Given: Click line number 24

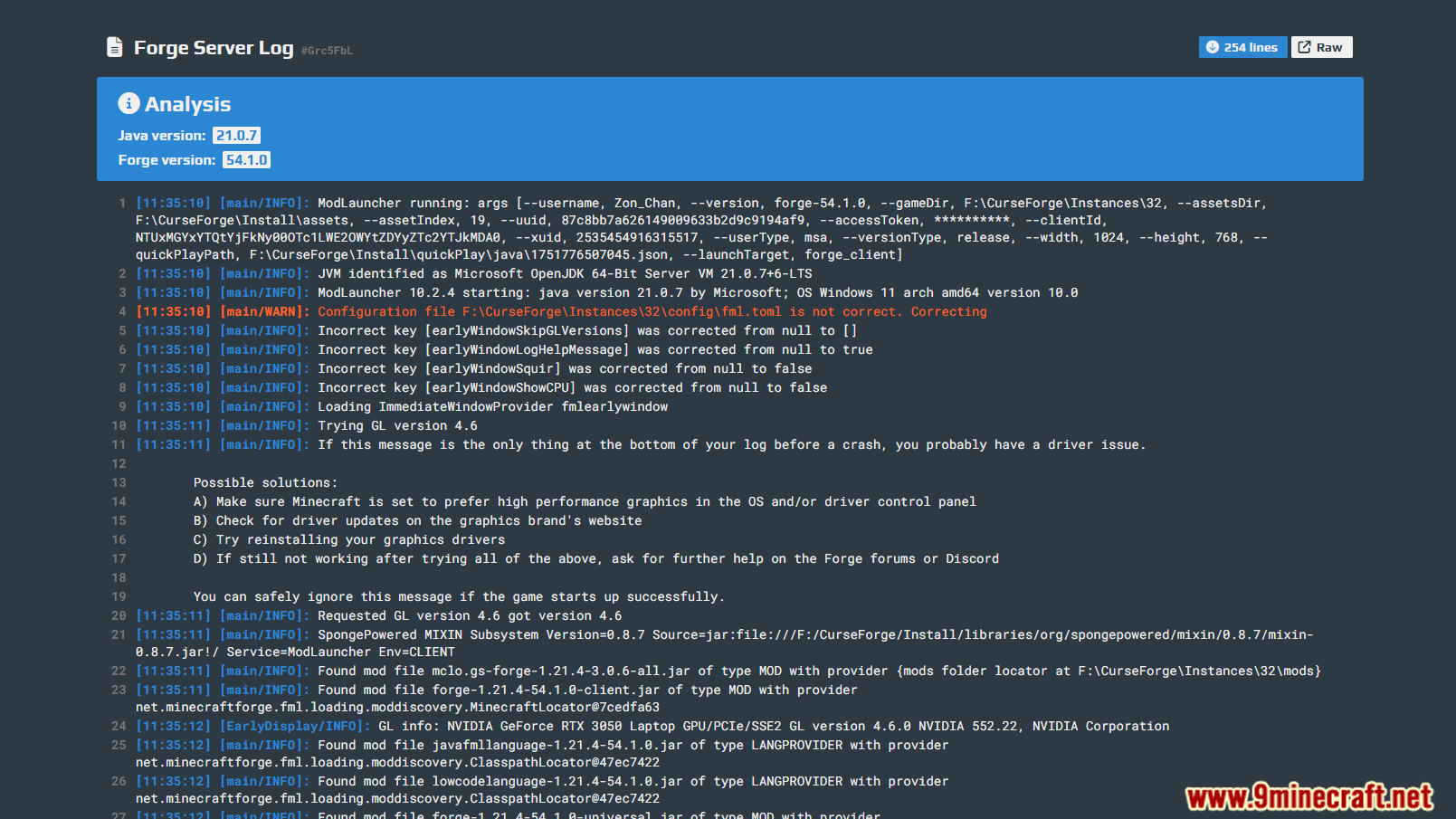Looking at the screenshot, I should [119, 727].
